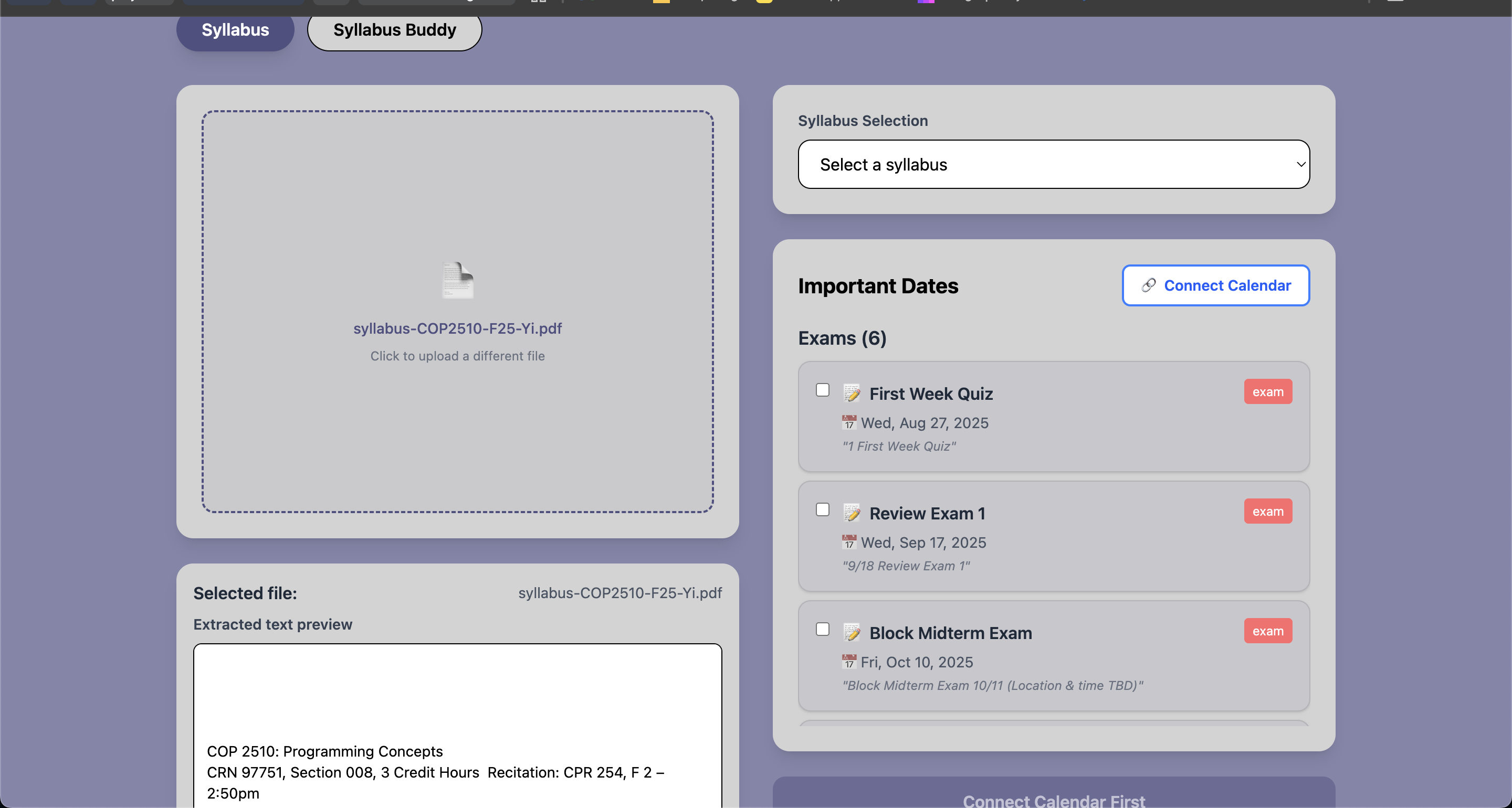This screenshot has height=808, width=1512.
Task: Open the Select a syllabus dropdown
Action: pyautogui.click(x=1053, y=164)
